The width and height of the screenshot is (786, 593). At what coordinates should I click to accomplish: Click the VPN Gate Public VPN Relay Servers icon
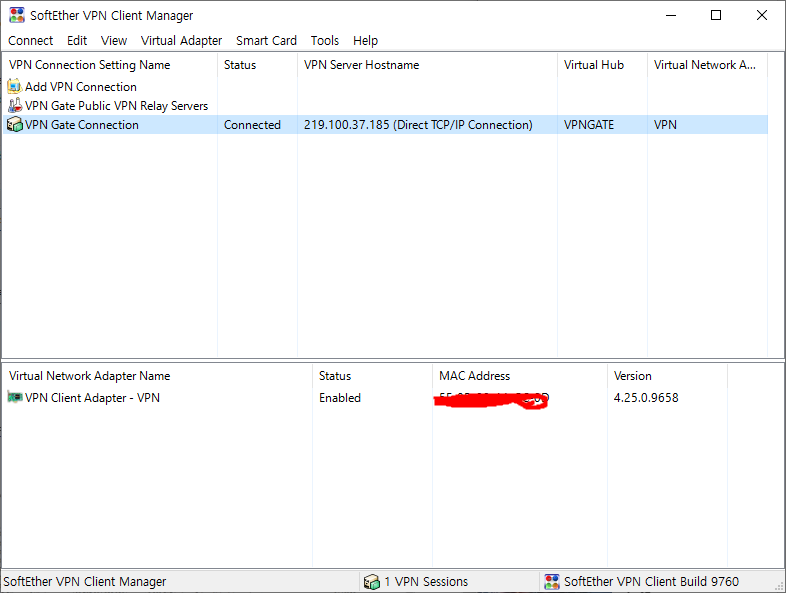tap(15, 105)
